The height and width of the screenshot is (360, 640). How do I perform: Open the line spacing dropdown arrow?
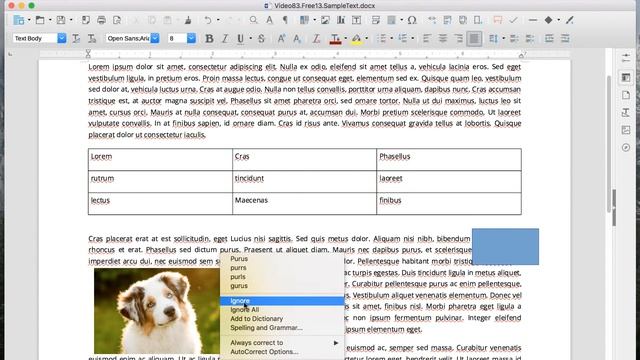point(503,38)
